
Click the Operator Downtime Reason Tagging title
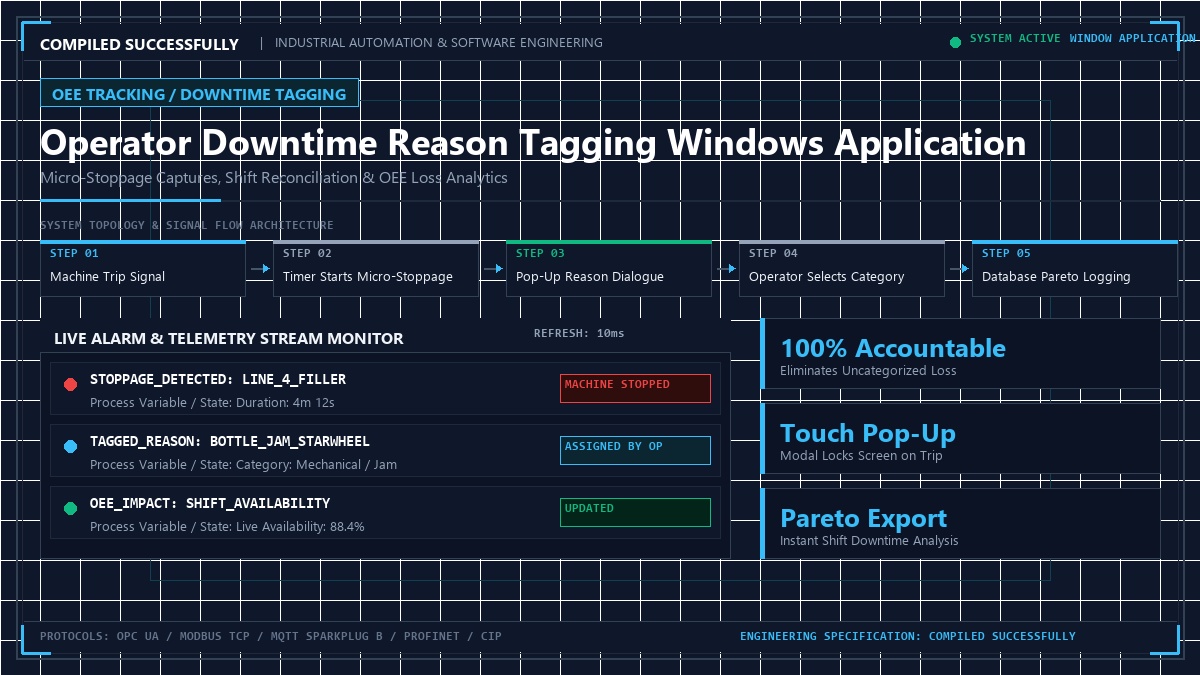(533, 142)
